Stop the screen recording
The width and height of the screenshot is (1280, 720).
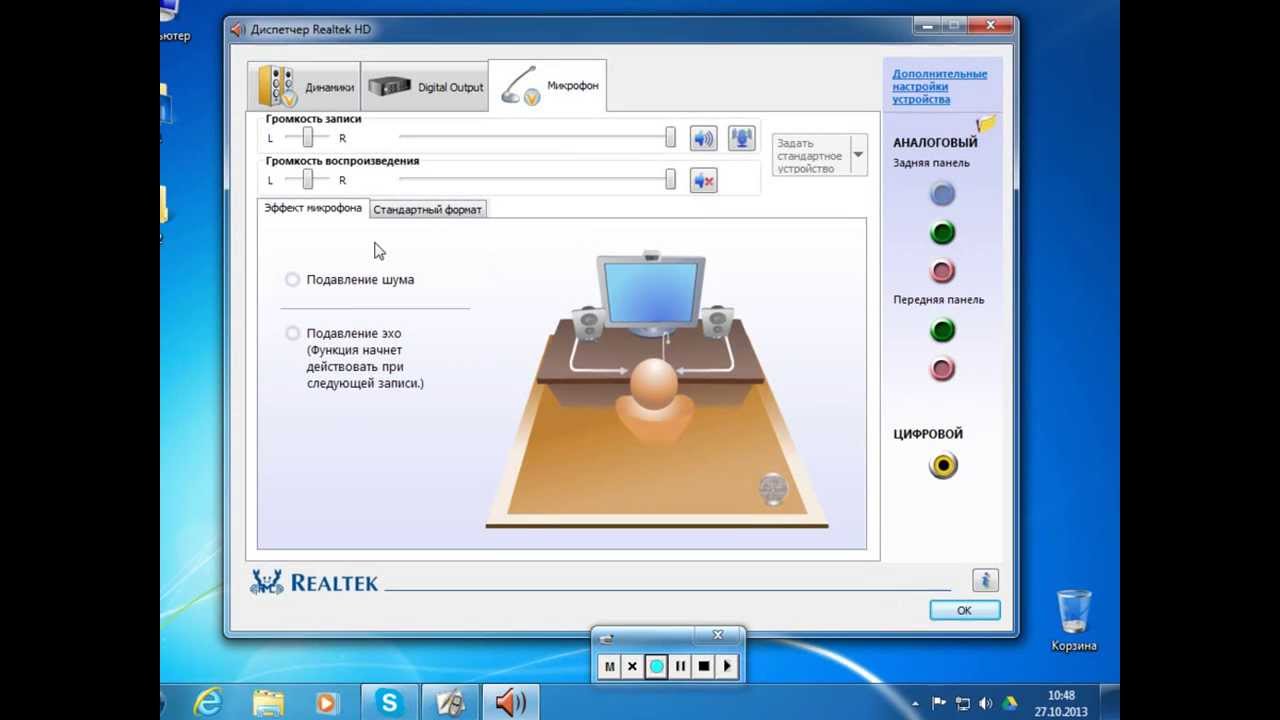[704, 666]
